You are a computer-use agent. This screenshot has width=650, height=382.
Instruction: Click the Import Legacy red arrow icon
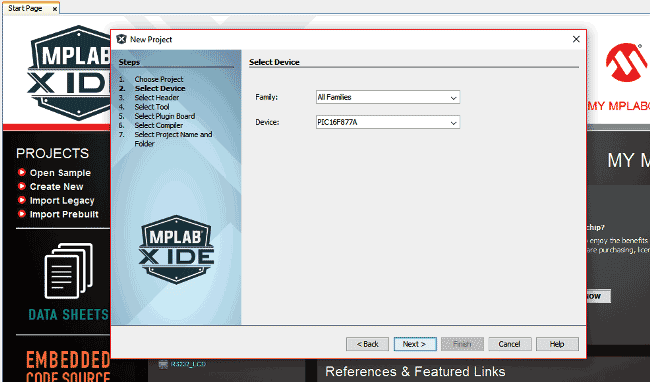coord(22,200)
